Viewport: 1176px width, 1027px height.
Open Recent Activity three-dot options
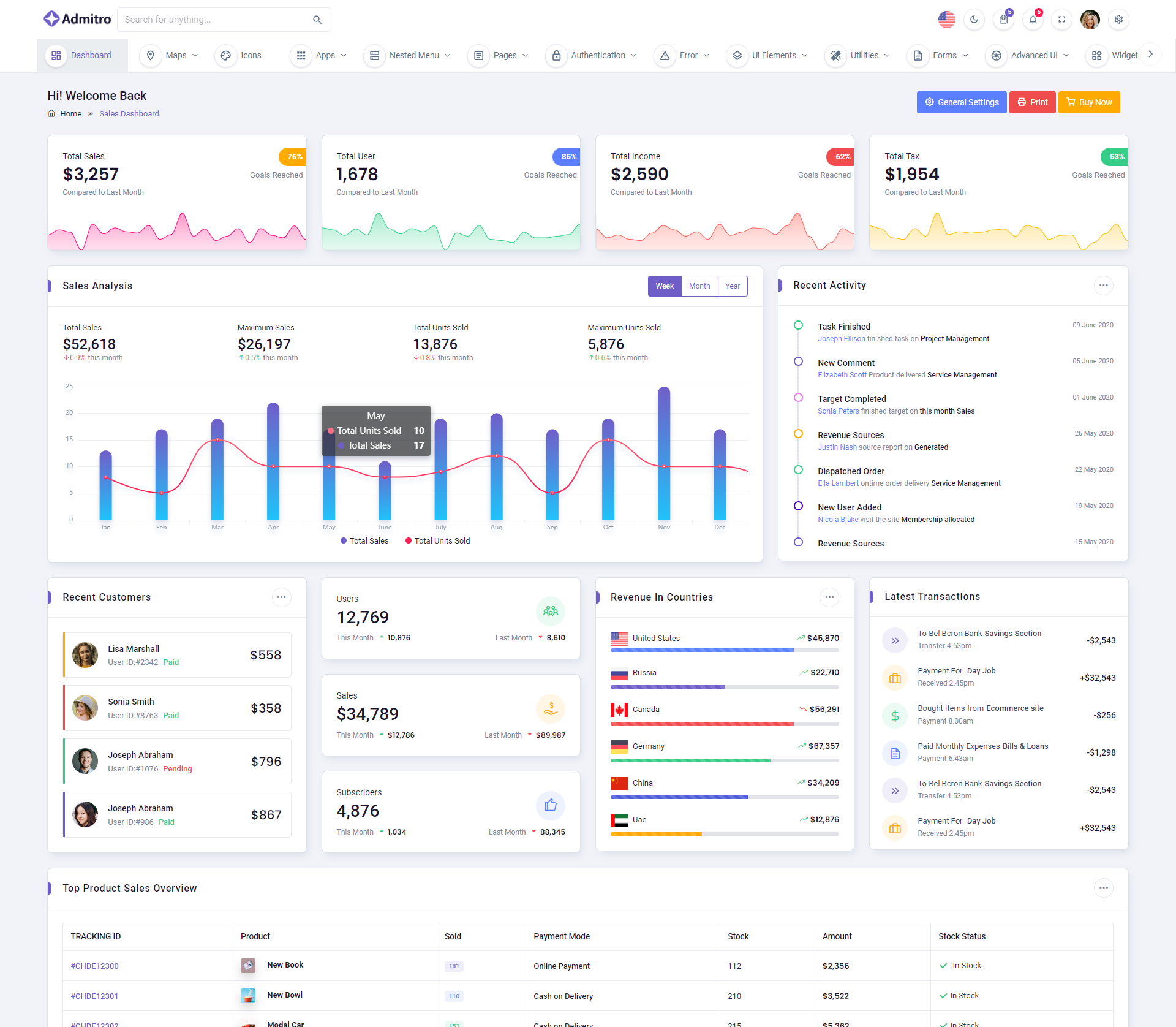[1103, 286]
